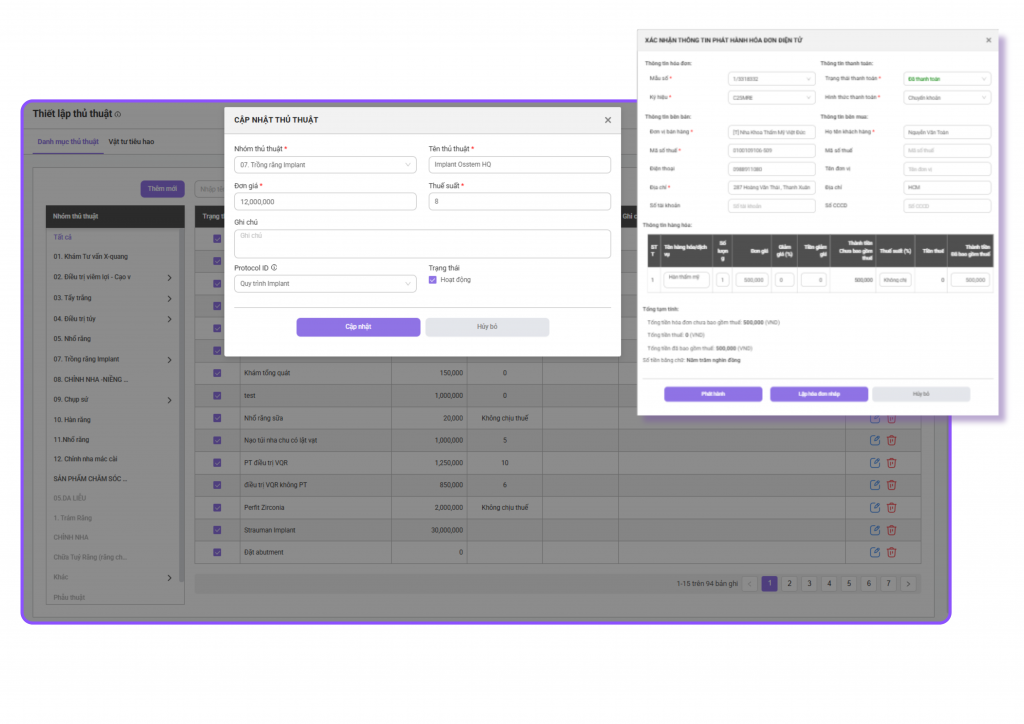Click the Cập nhật button
The image size is (1024, 724).
coord(358,327)
